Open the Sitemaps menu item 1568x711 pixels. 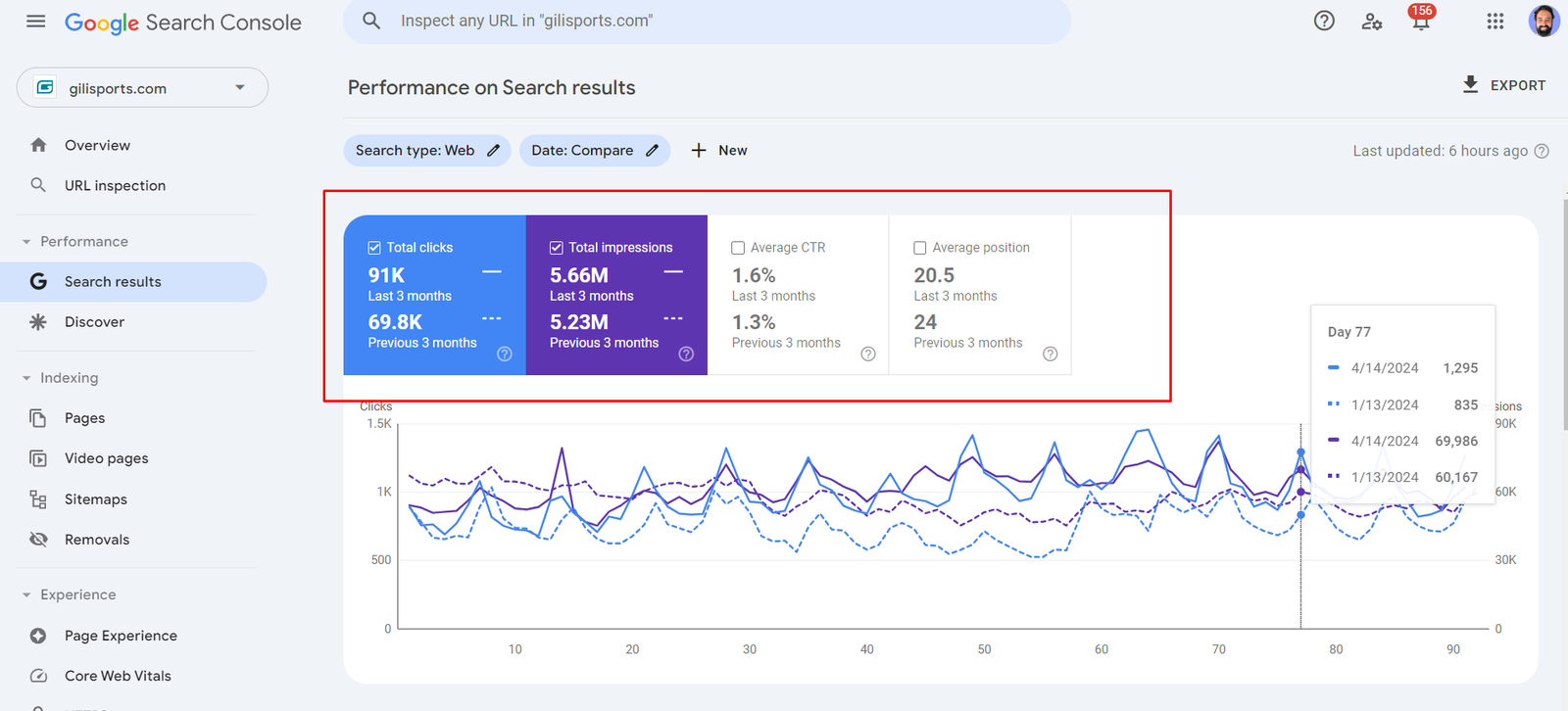96,499
